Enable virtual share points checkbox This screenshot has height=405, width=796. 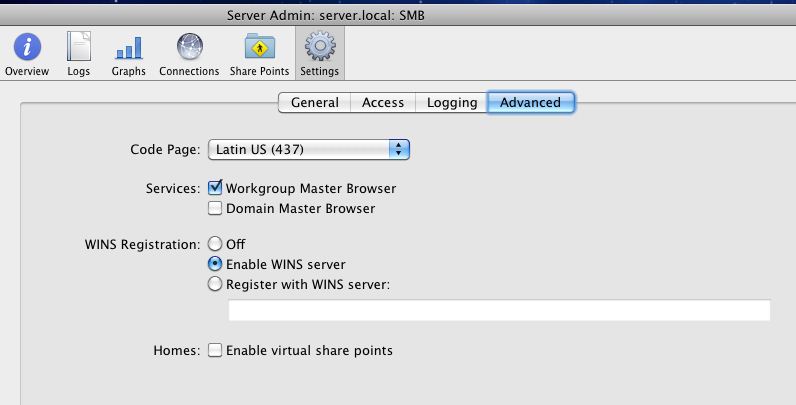(215, 350)
